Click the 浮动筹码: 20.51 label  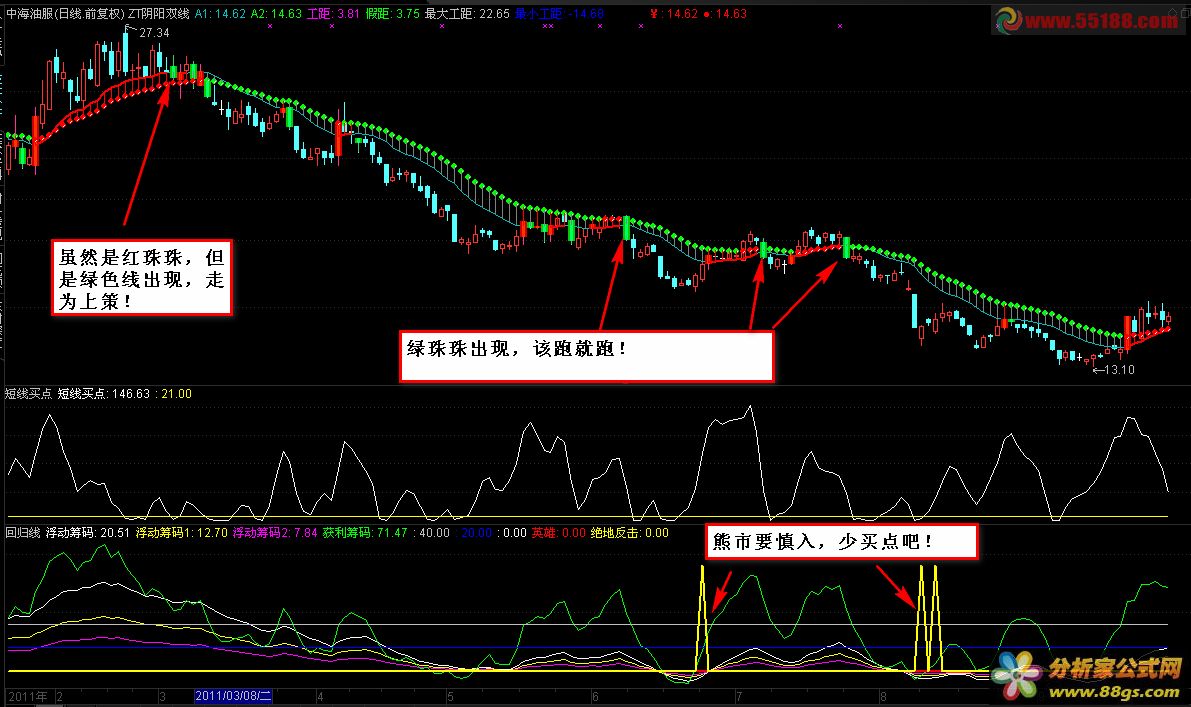88,532
